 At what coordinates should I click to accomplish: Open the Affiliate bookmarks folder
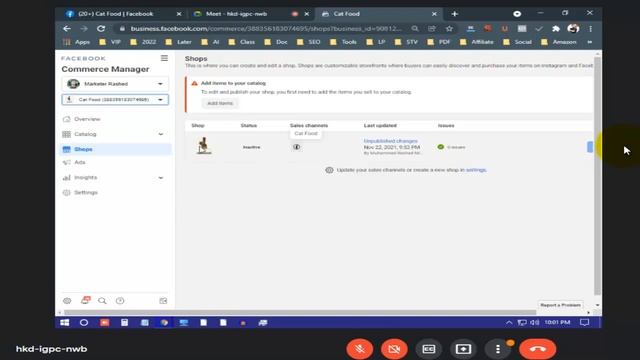click(x=476, y=42)
